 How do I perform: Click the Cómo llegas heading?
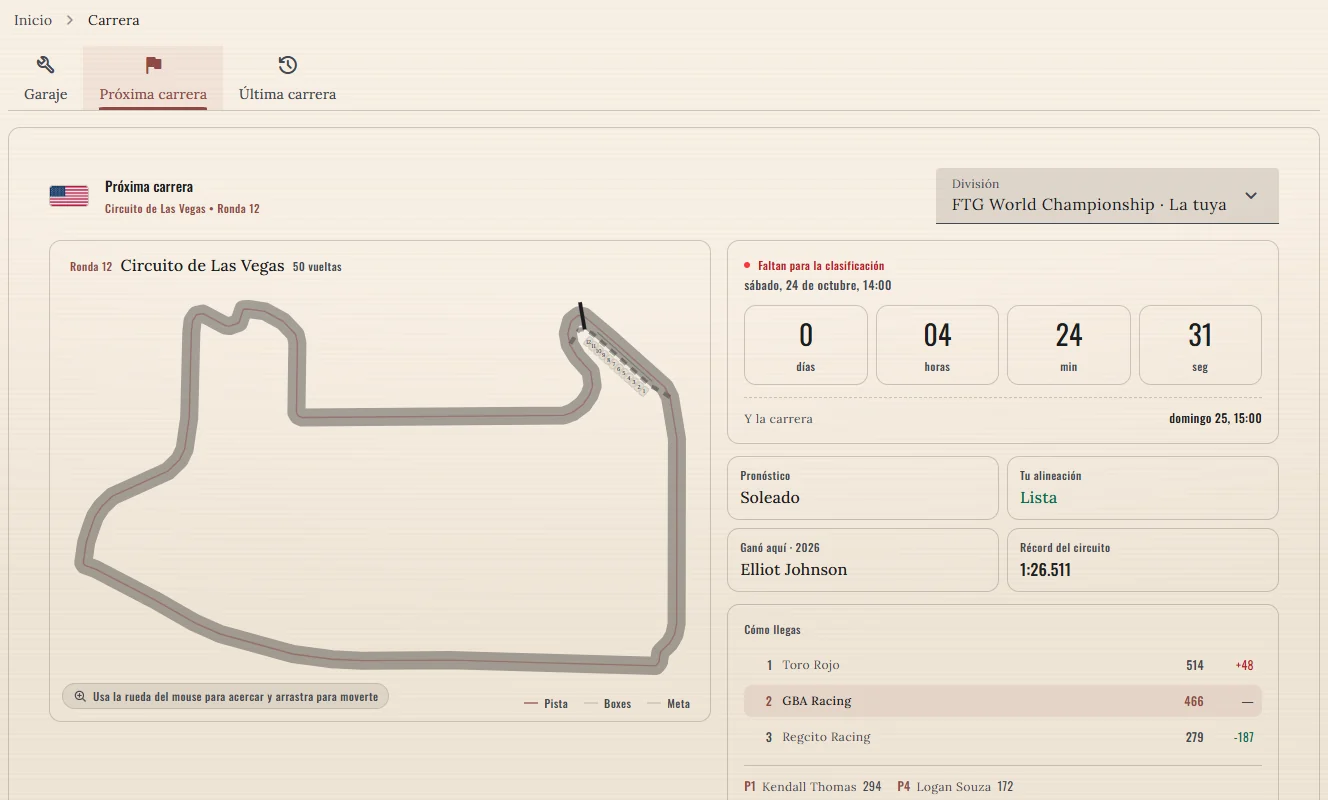point(772,630)
